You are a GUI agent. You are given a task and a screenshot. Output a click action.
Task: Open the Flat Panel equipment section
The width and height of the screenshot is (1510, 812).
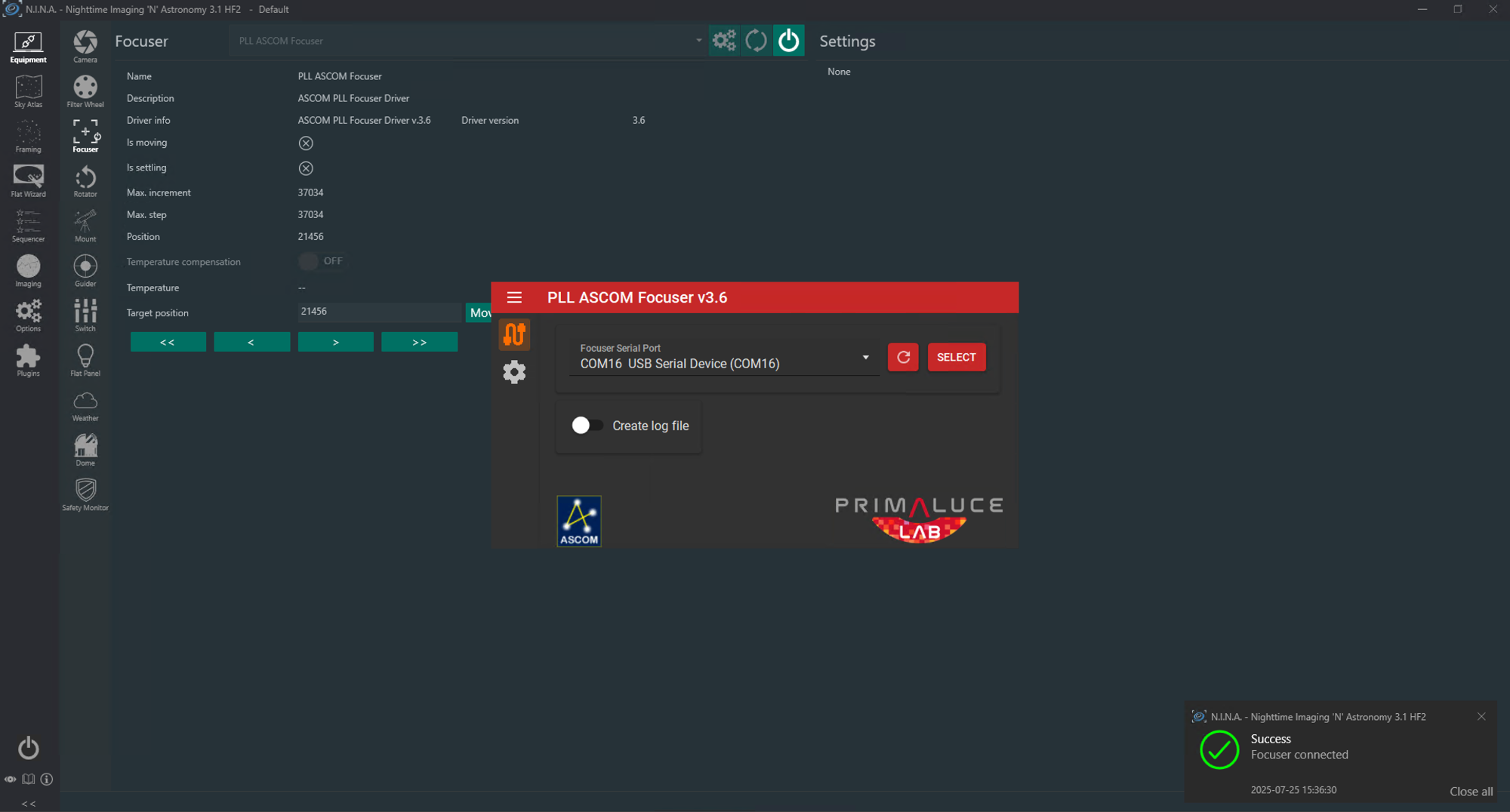pos(85,360)
